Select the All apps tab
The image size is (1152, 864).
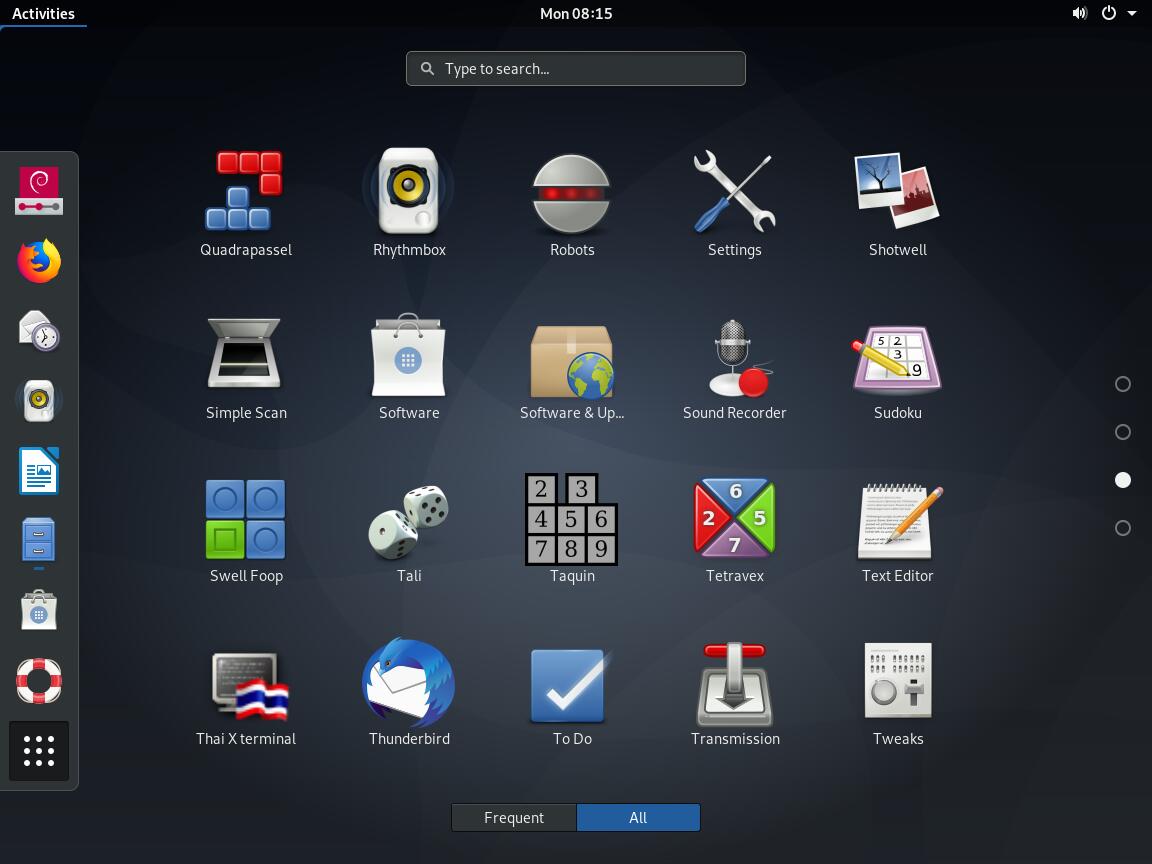point(638,818)
